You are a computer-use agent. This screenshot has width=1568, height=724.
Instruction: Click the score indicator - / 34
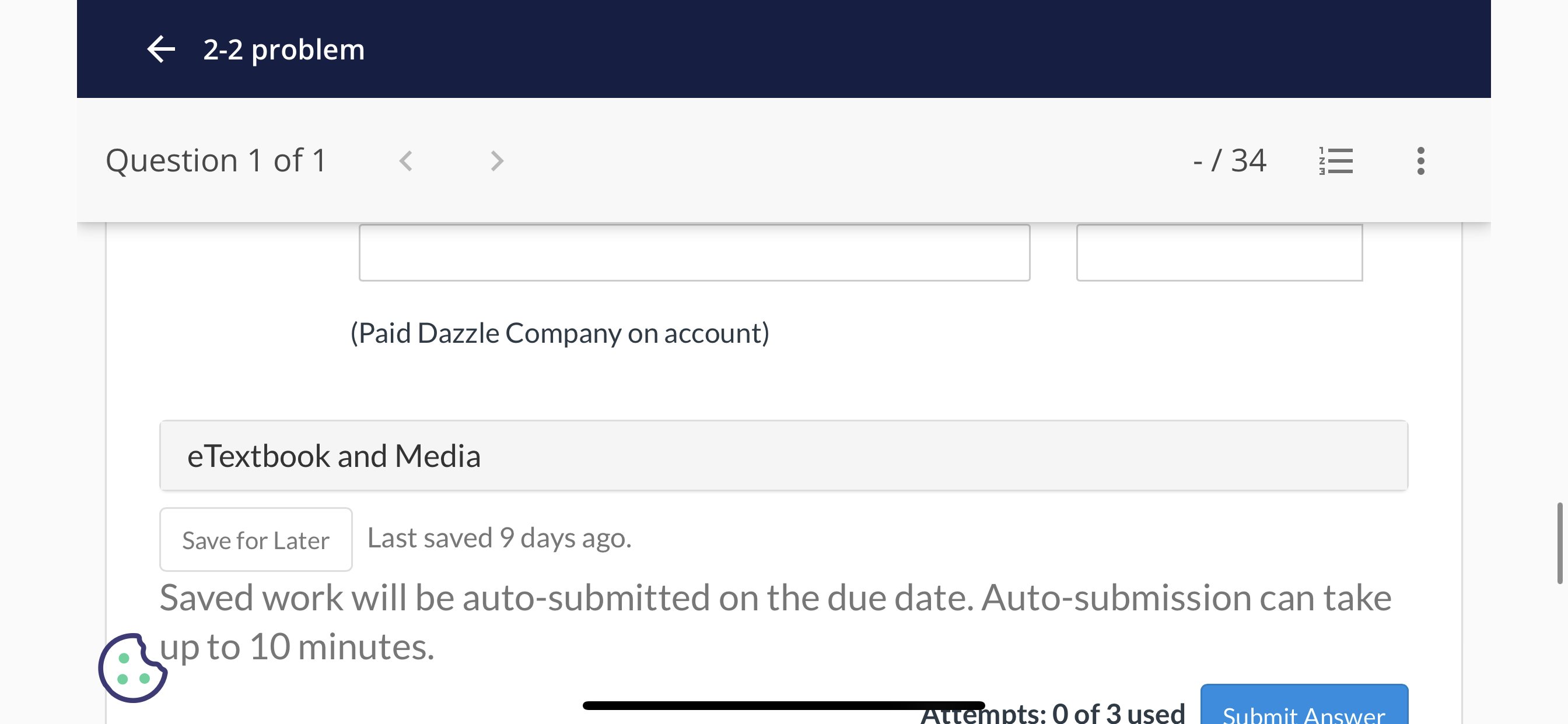pos(1229,161)
